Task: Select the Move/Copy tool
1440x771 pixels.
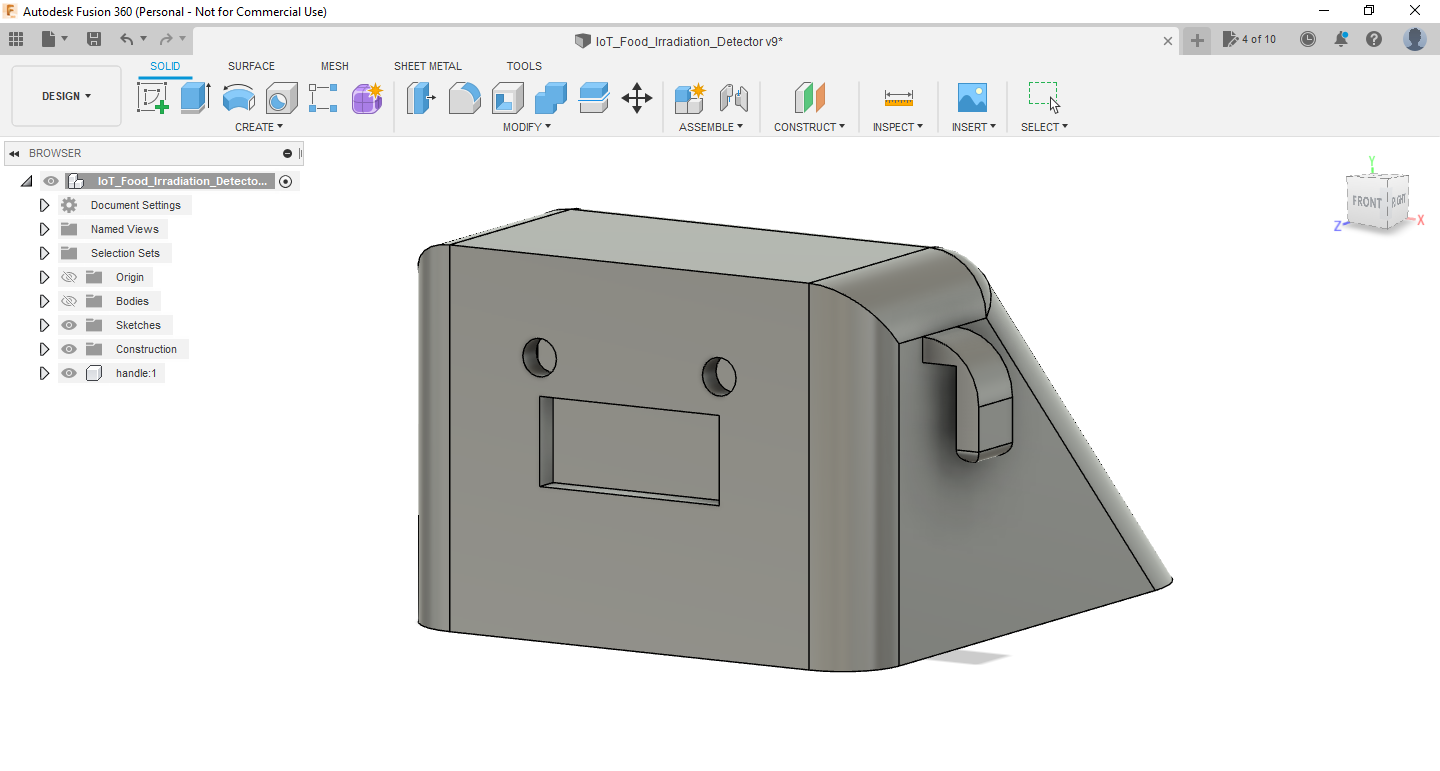Action: 637,97
